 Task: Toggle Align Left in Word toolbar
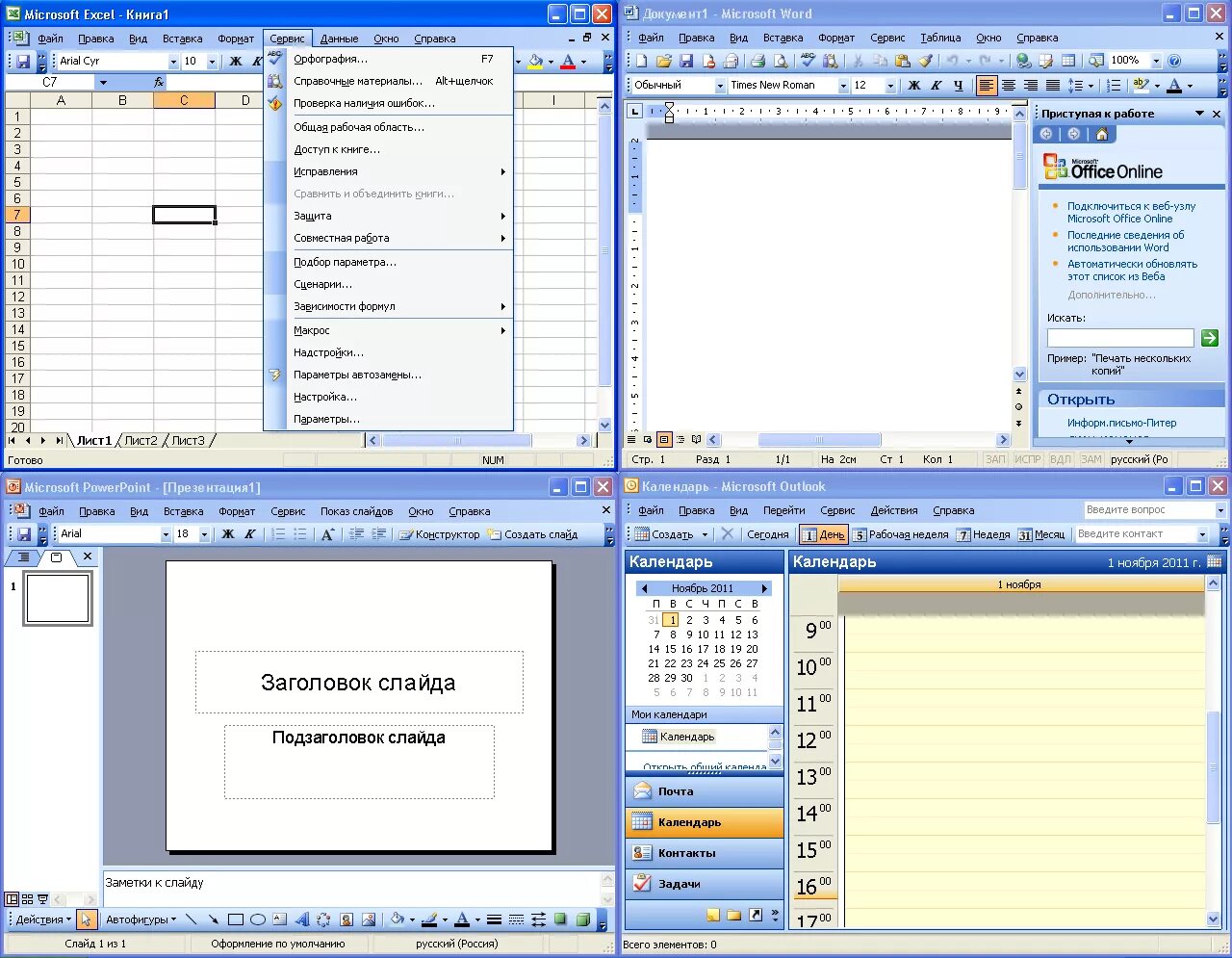tap(987, 85)
